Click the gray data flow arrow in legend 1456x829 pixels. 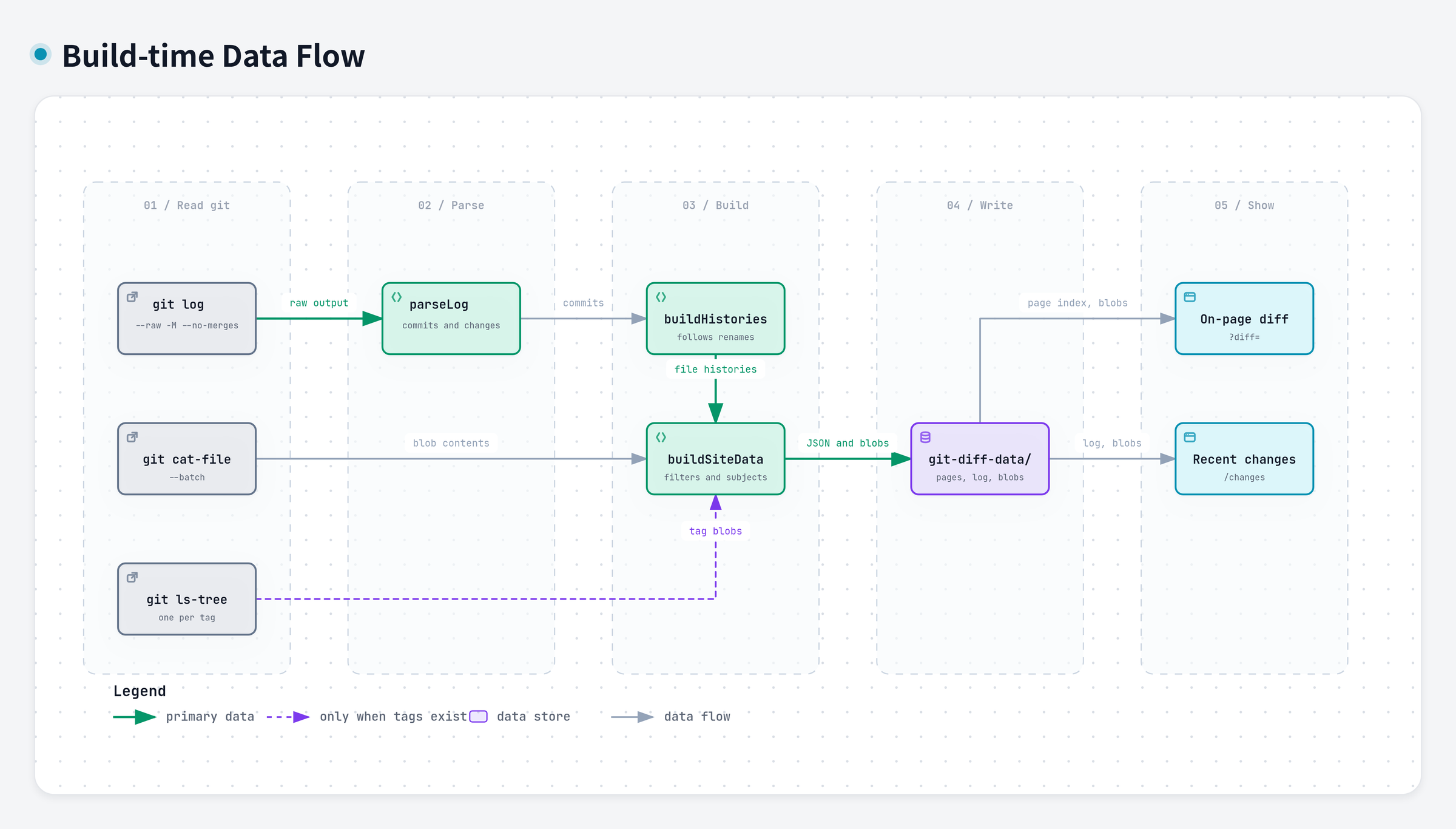pos(633,717)
